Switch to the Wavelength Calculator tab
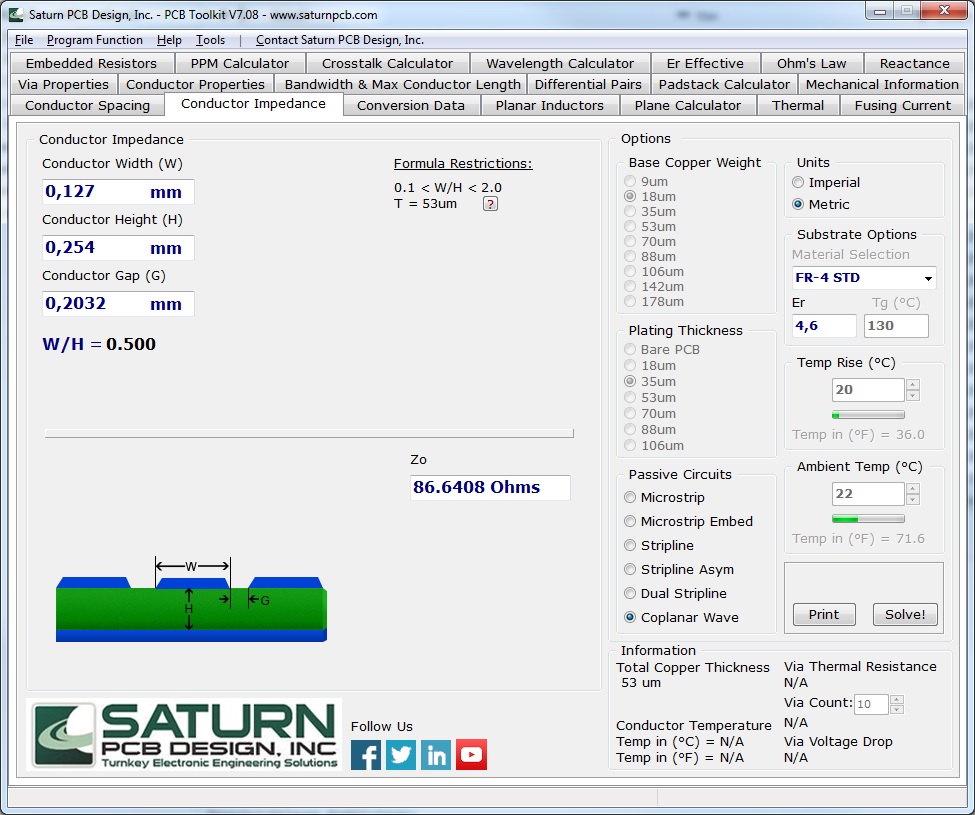This screenshot has height=815, width=975. [560, 63]
